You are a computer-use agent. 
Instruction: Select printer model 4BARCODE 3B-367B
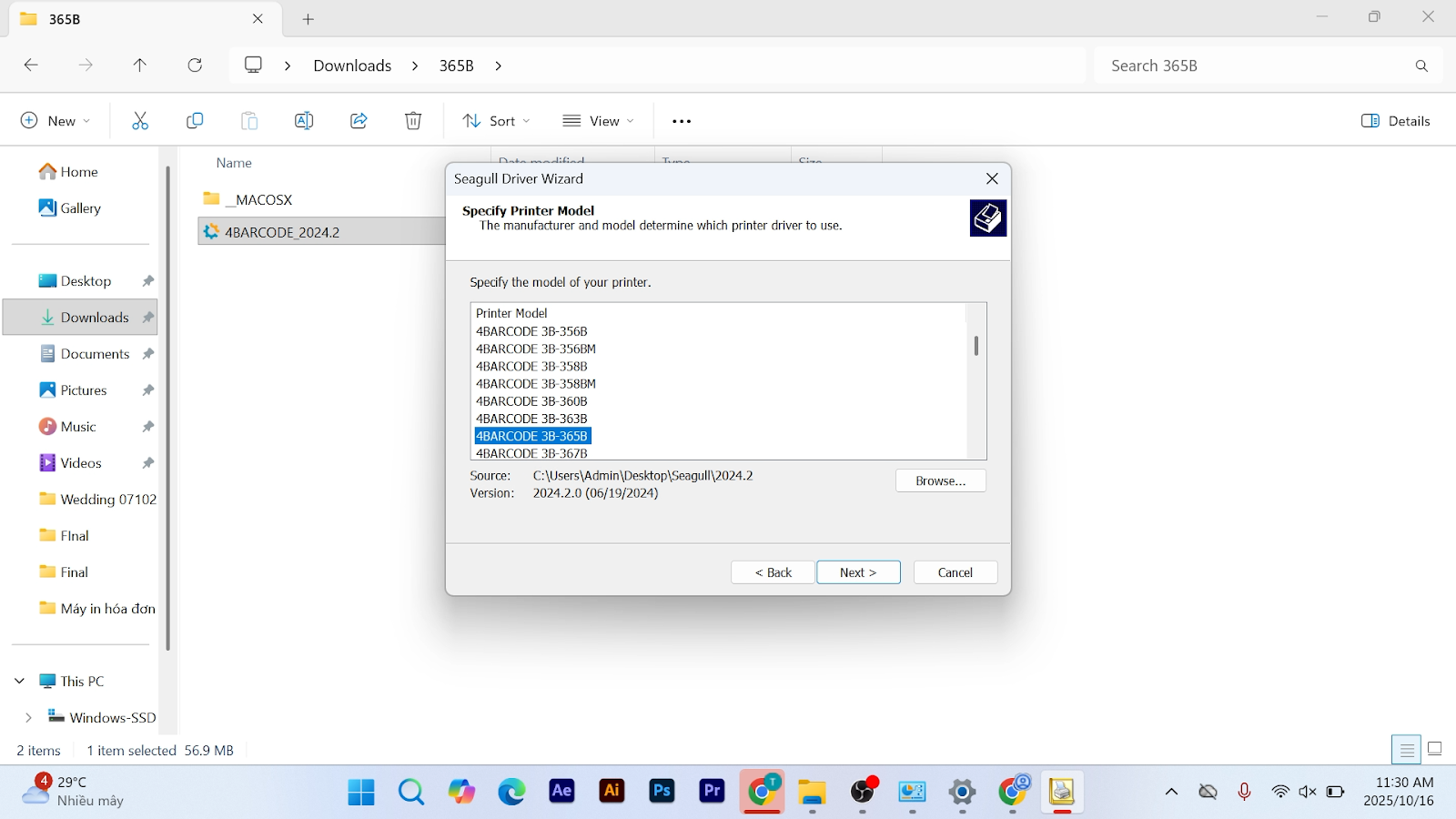531,453
